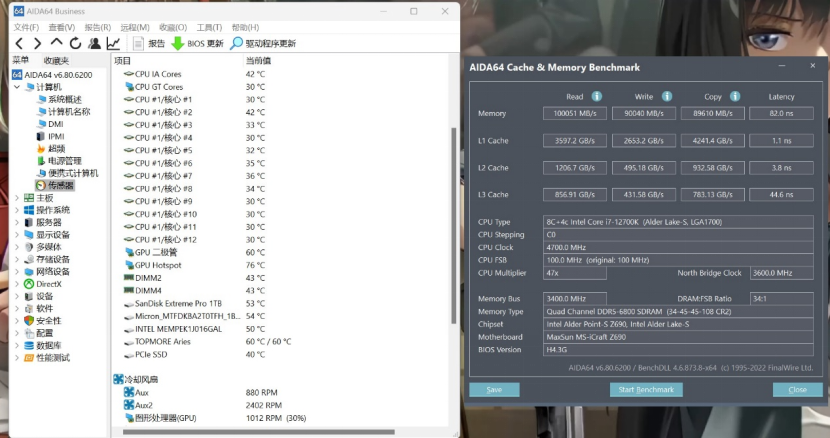The width and height of the screenshot is (830, 438).
Task: Click the Memory Read value field
Action: tap(575, 113)
